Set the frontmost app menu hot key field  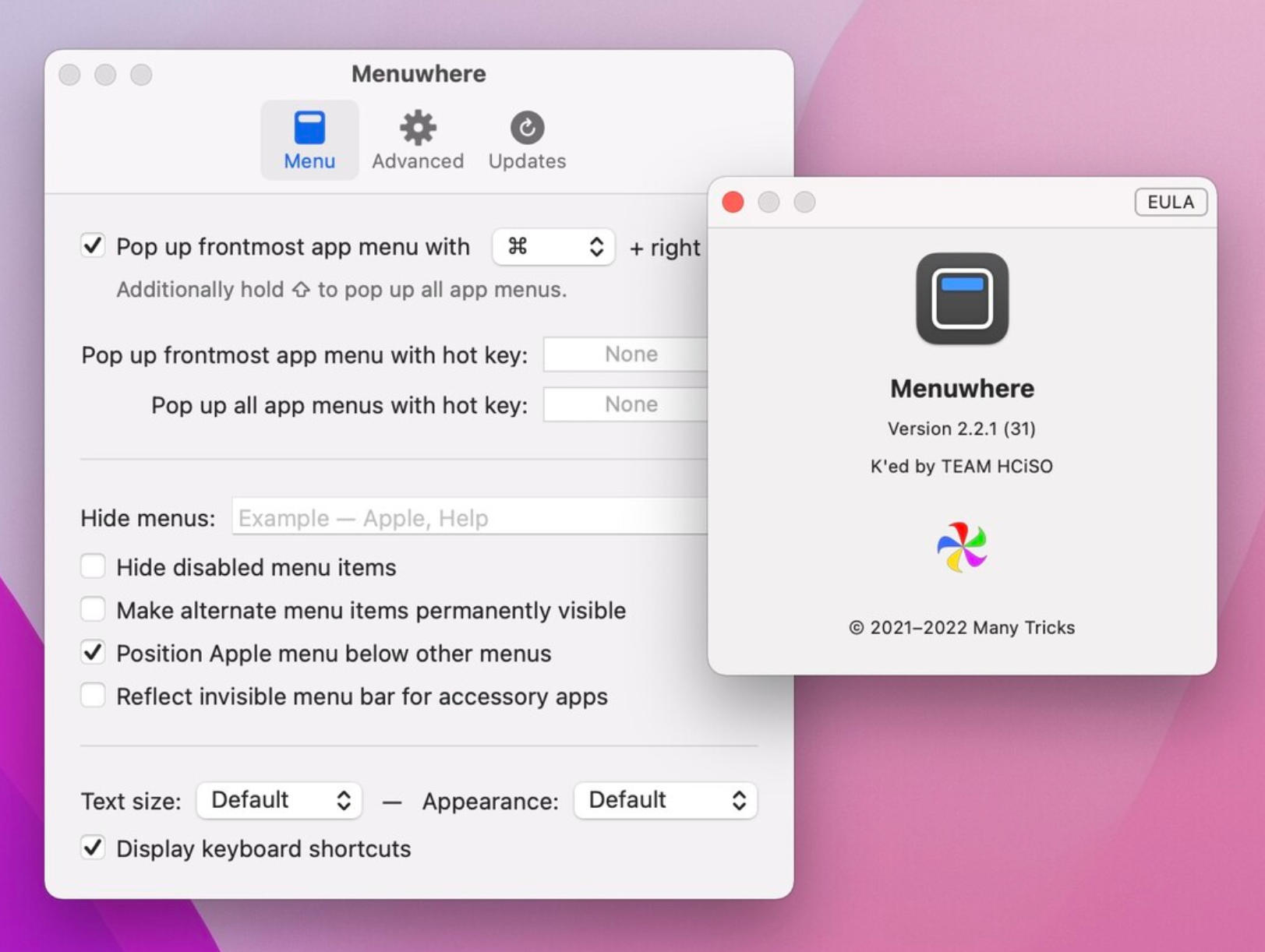[x=626, y=354]
